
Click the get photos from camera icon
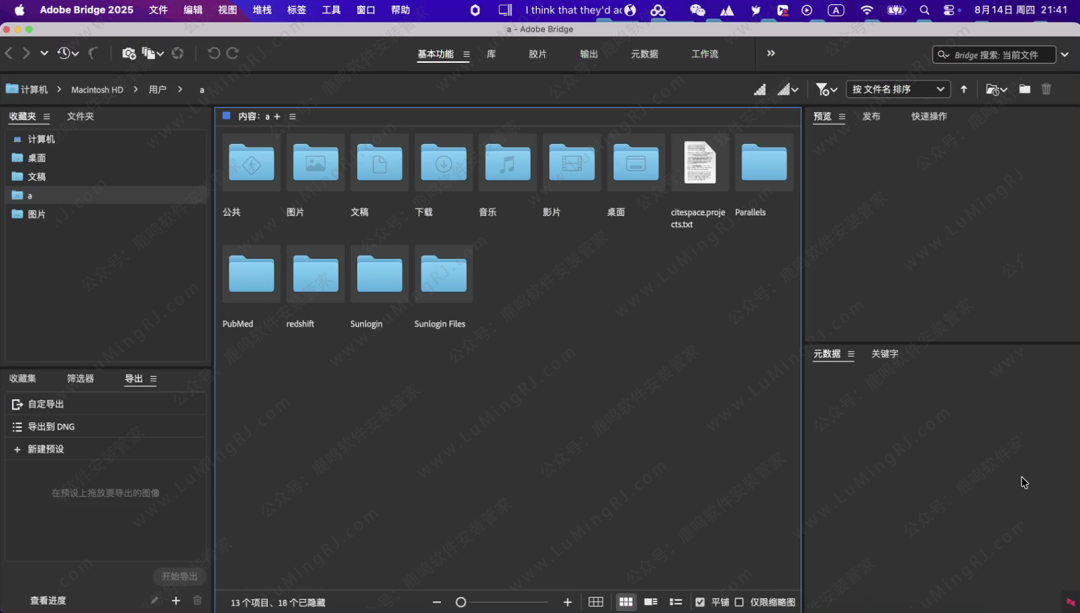[128, 53]
